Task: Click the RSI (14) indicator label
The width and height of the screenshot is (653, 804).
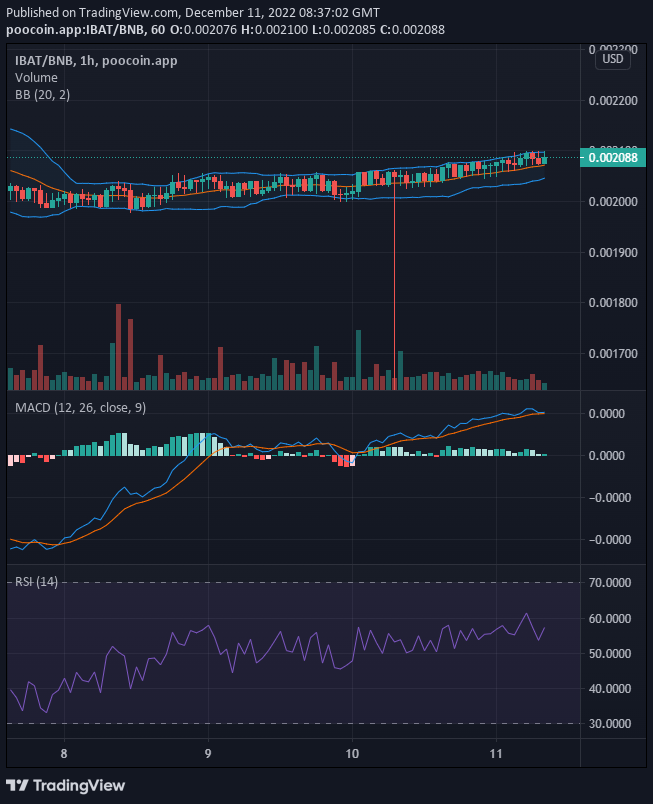Action: tap(36, 581)
